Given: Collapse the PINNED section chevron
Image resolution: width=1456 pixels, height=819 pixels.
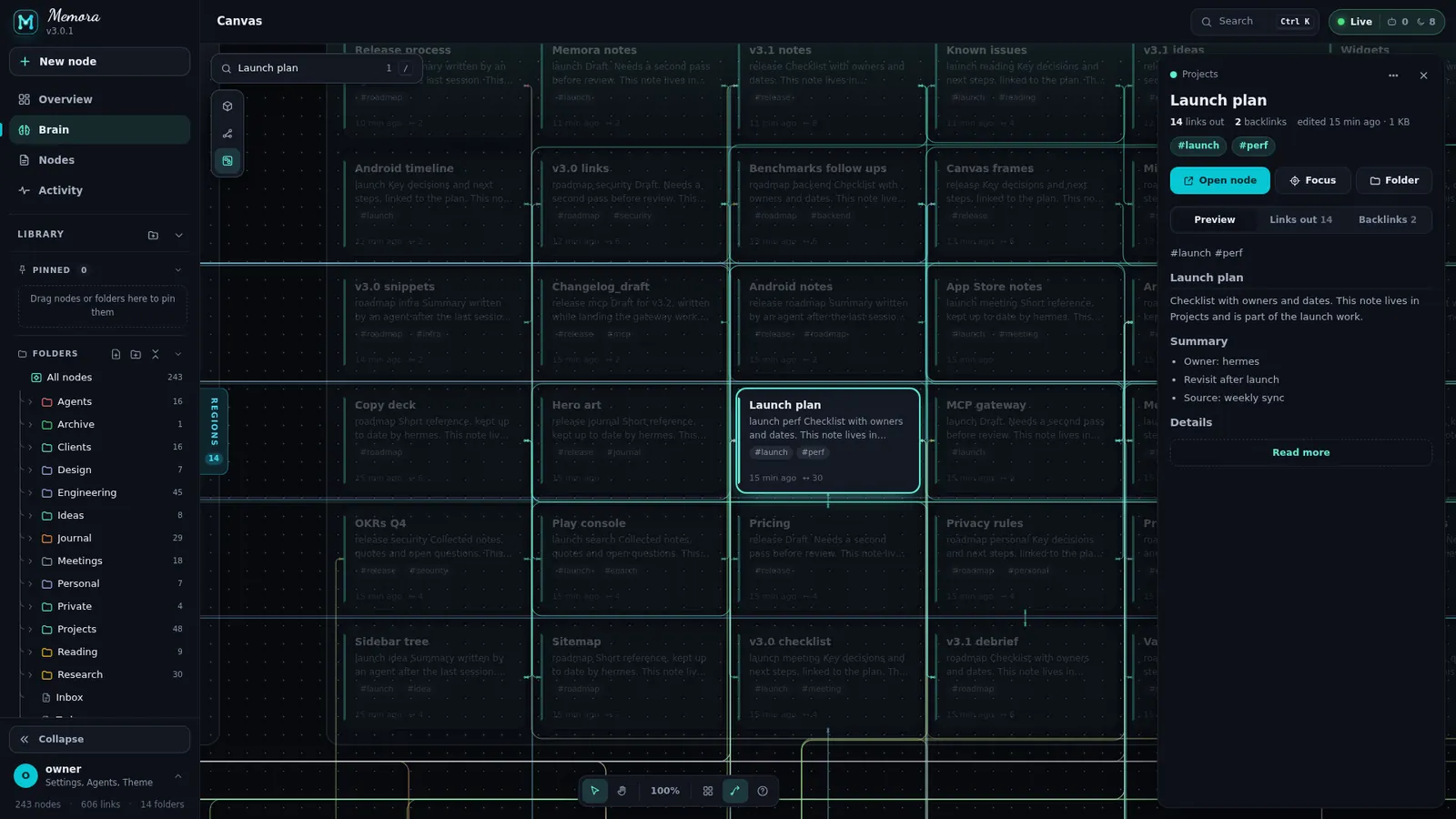Looking at the screenshot, I should point(178,270).
